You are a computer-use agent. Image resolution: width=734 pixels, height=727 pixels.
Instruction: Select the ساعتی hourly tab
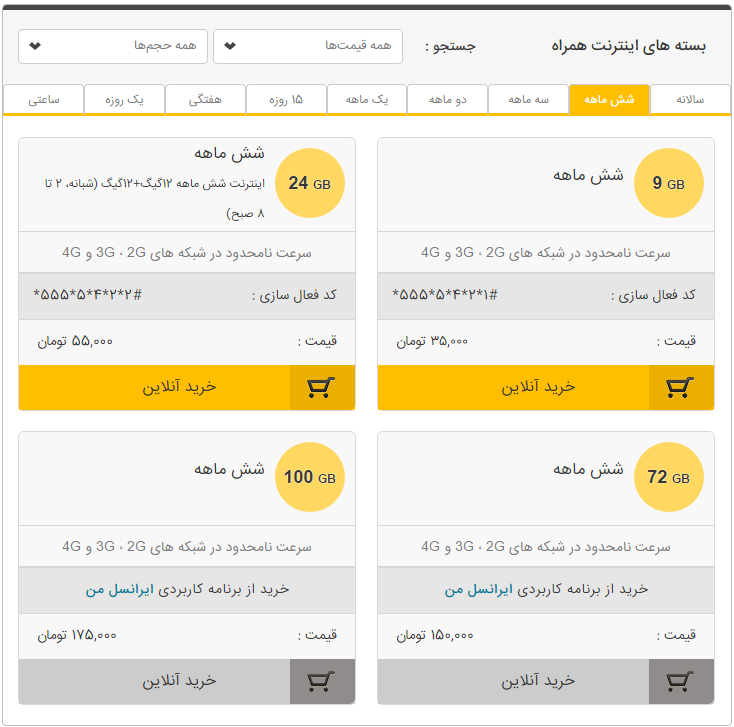(44, 99)
